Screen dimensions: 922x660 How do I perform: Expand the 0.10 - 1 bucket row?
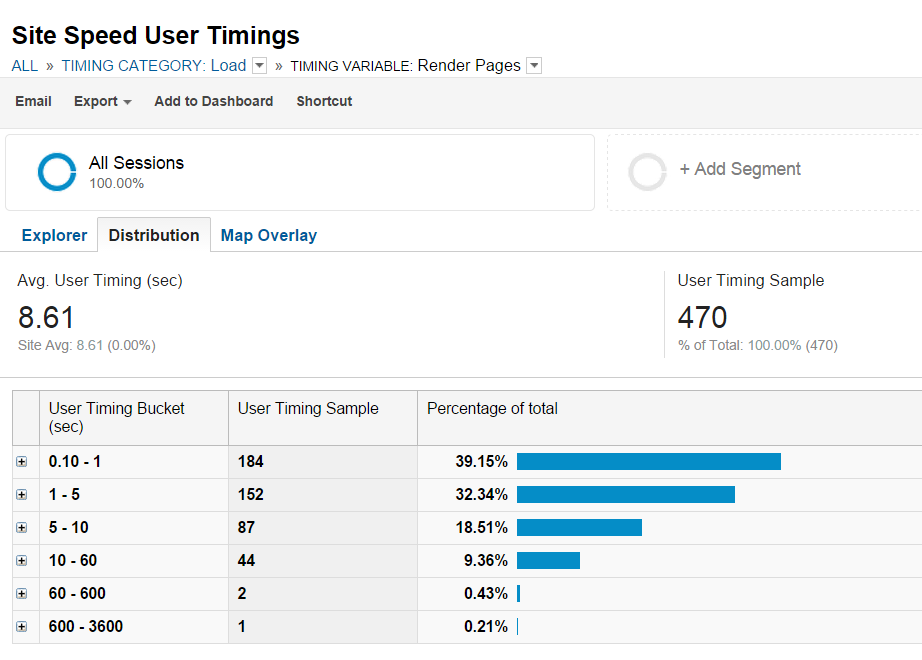coord(22,462)
